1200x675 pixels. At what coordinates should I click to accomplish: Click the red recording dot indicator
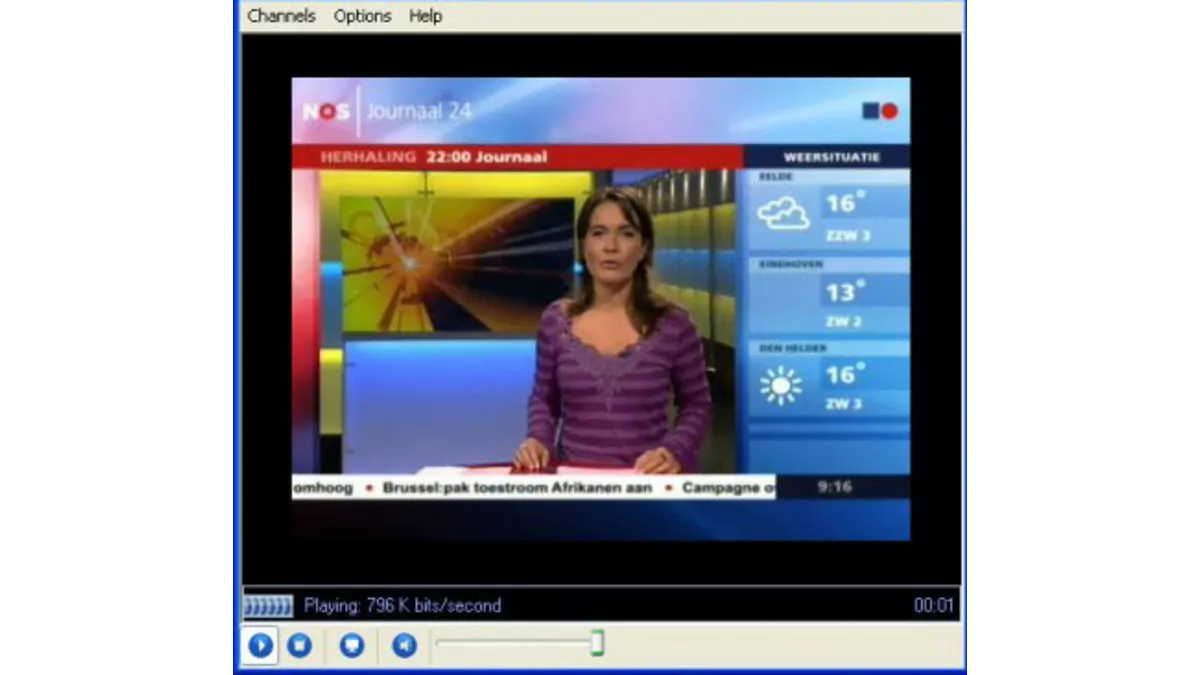[889, 110]
